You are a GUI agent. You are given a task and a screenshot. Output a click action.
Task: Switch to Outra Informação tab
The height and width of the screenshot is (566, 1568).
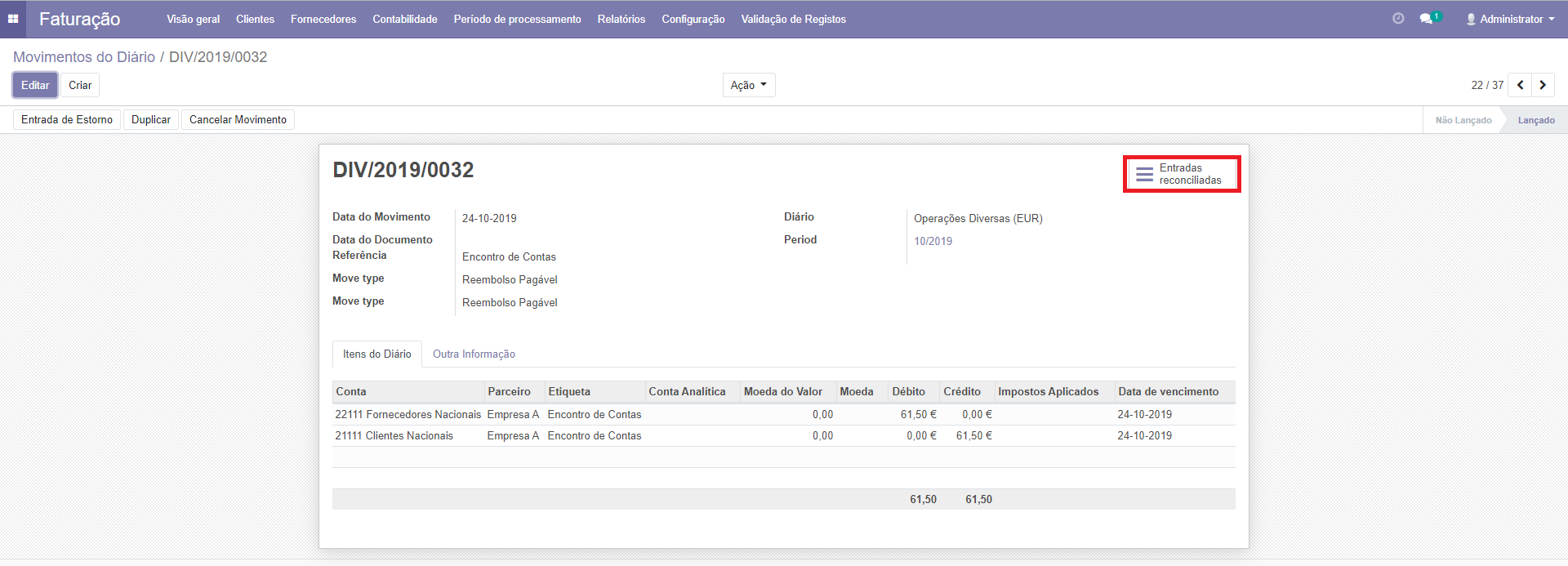click(x=474, y=354)
